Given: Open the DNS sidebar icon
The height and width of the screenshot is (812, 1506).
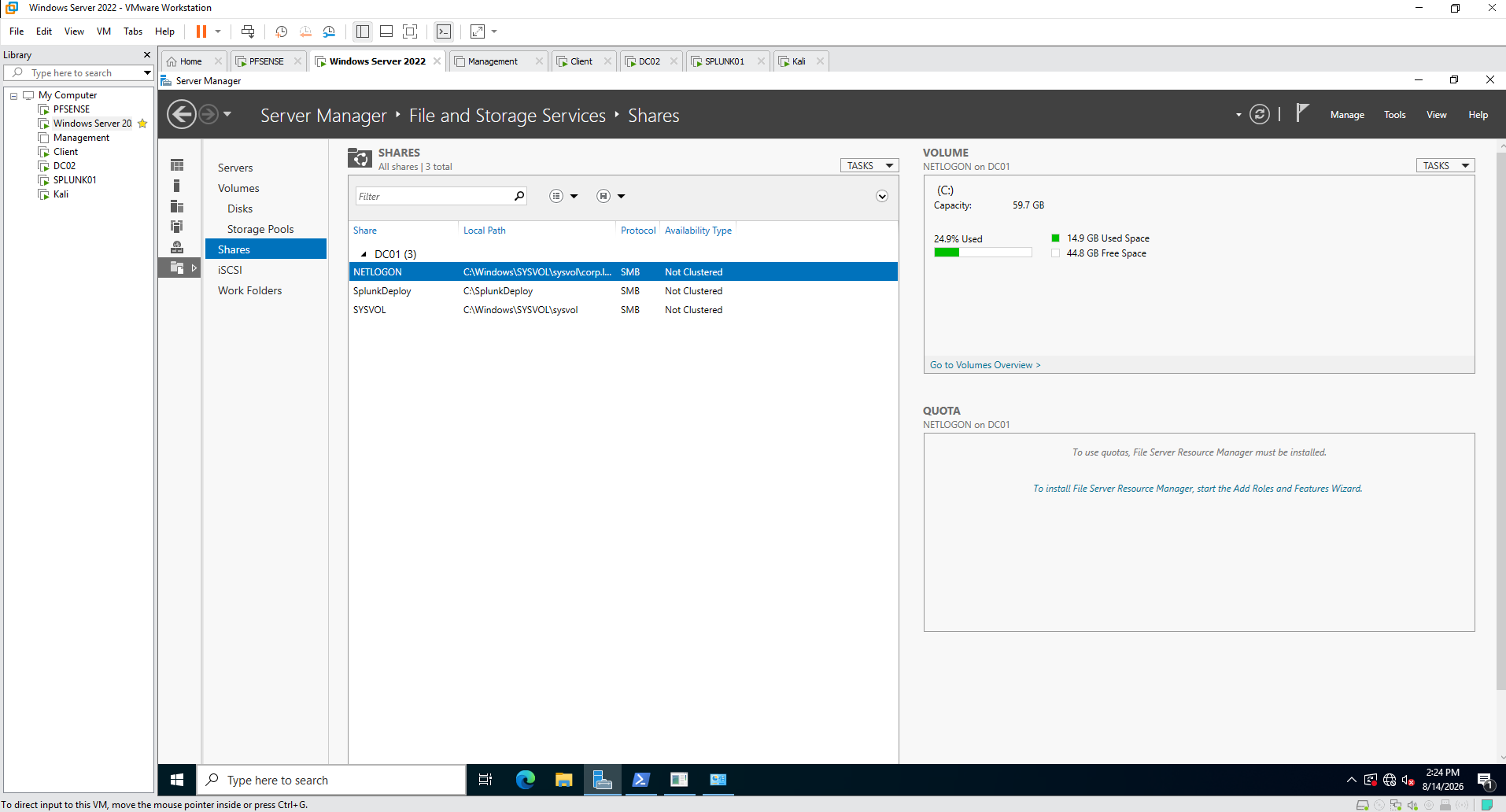Looking at the screenshot, I should point(177,247).
